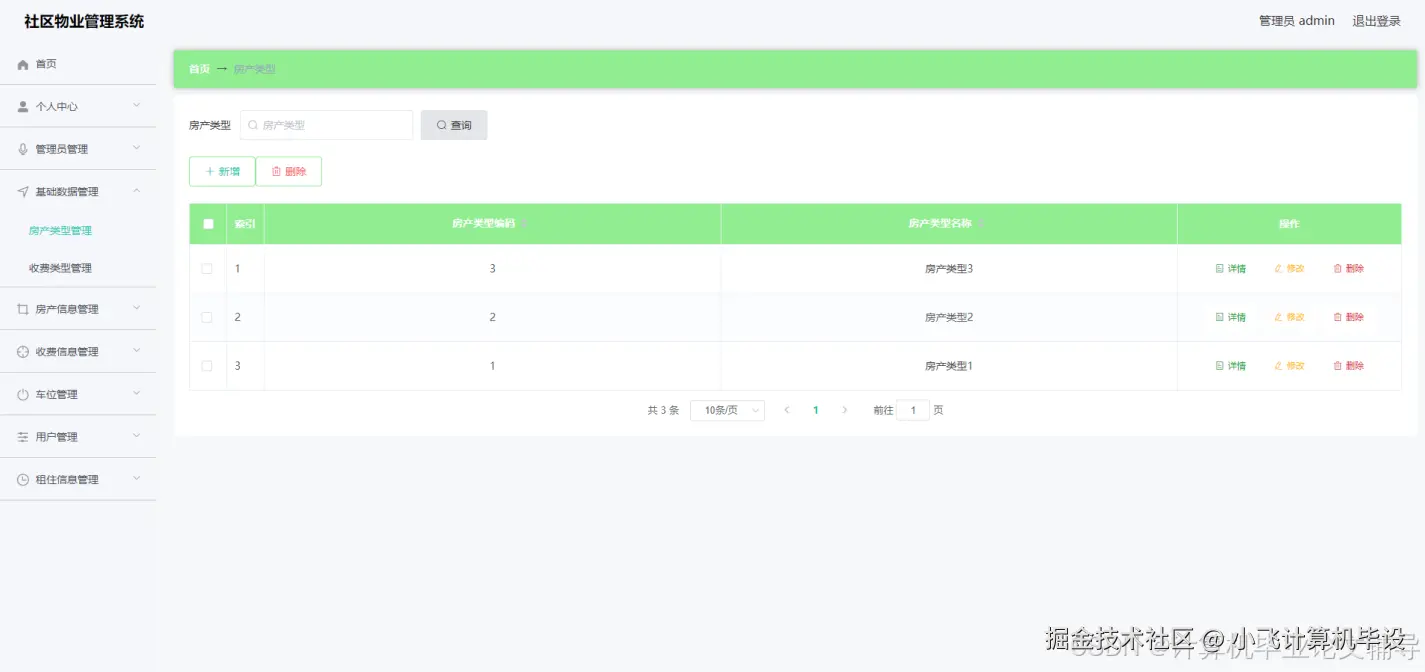The height and width of the screenshot is (672, 1425).
Task: Expand the 车位管理 menu chevron
Action: [x=137, y=394]
